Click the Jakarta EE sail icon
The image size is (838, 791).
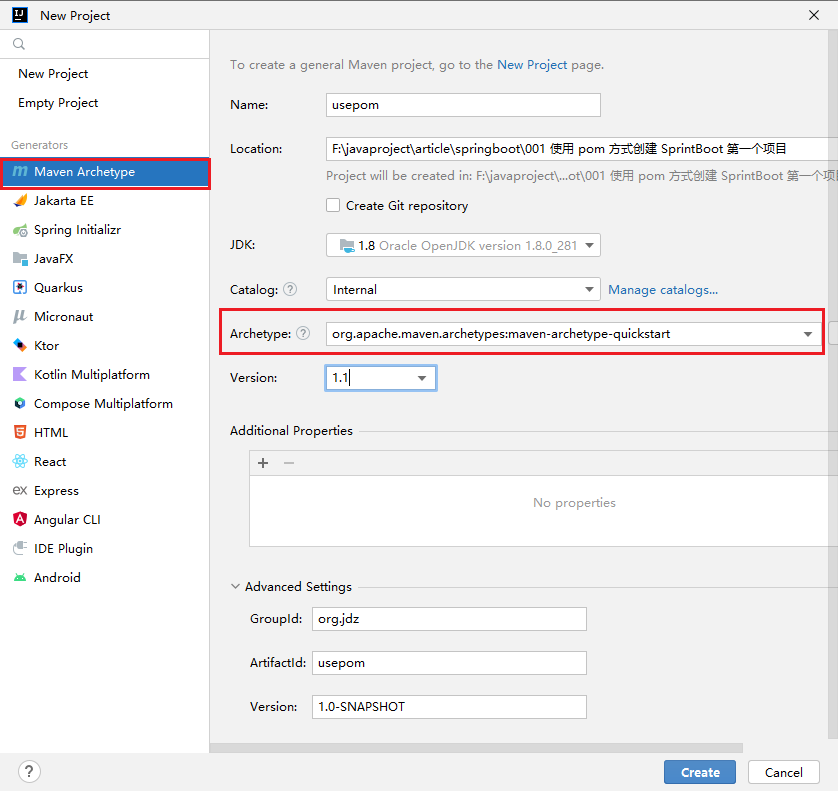20,200
